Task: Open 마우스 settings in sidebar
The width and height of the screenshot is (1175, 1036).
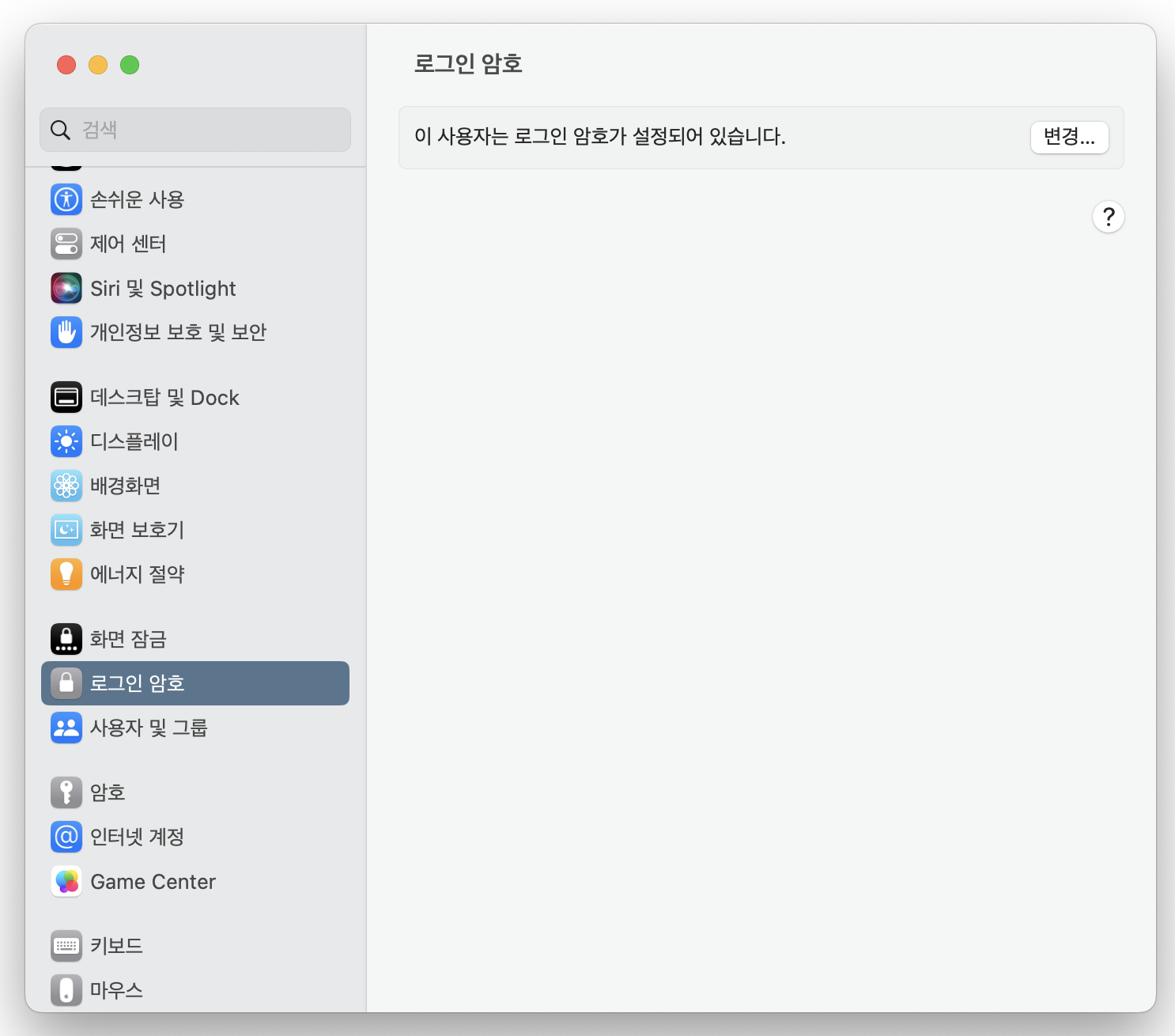Action: (x=116, y=990)
